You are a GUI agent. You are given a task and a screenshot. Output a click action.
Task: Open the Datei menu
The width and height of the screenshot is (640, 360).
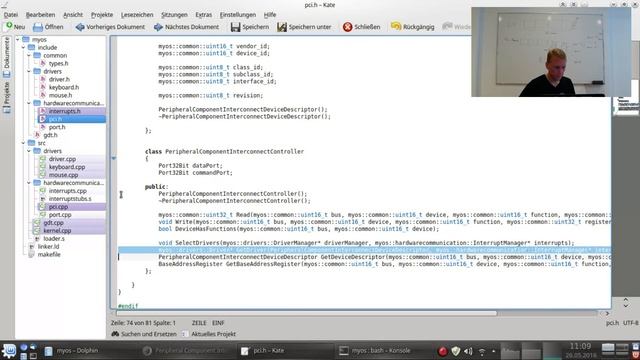pyautogui.click(x=11, y=15)
